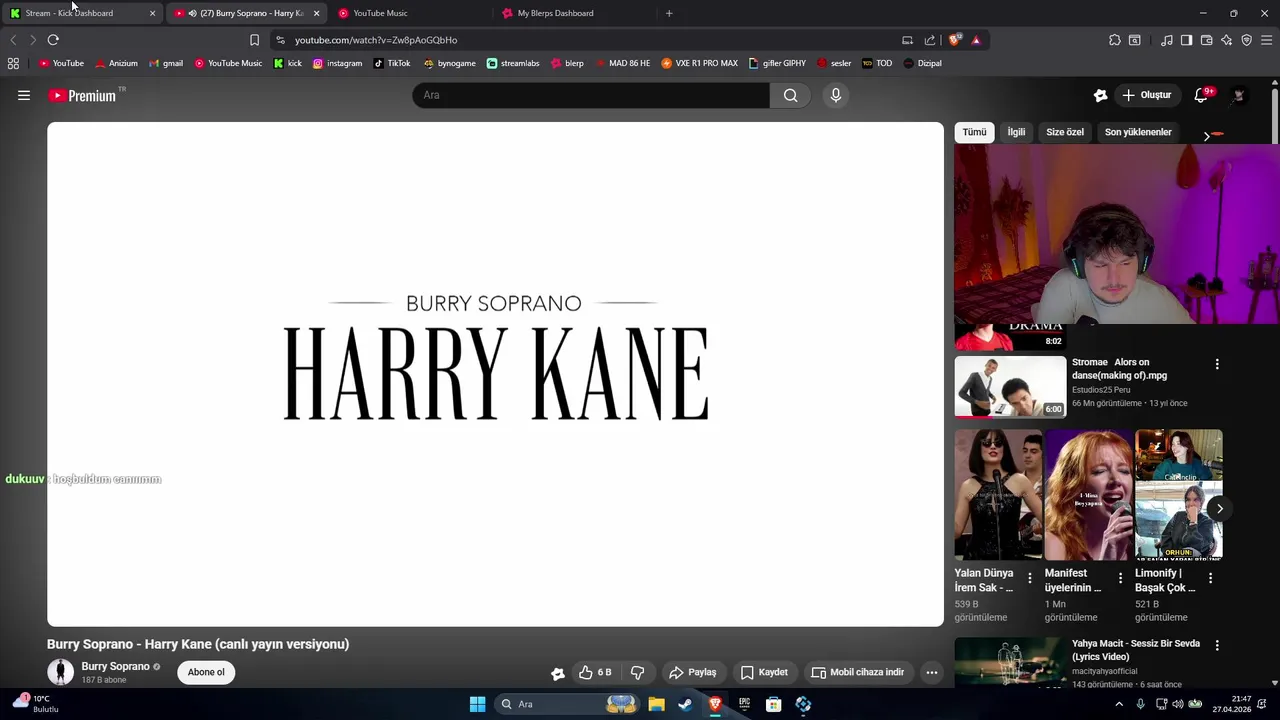
Task: Open Brave Shields lion icon
Action: (x=955, y=40)
